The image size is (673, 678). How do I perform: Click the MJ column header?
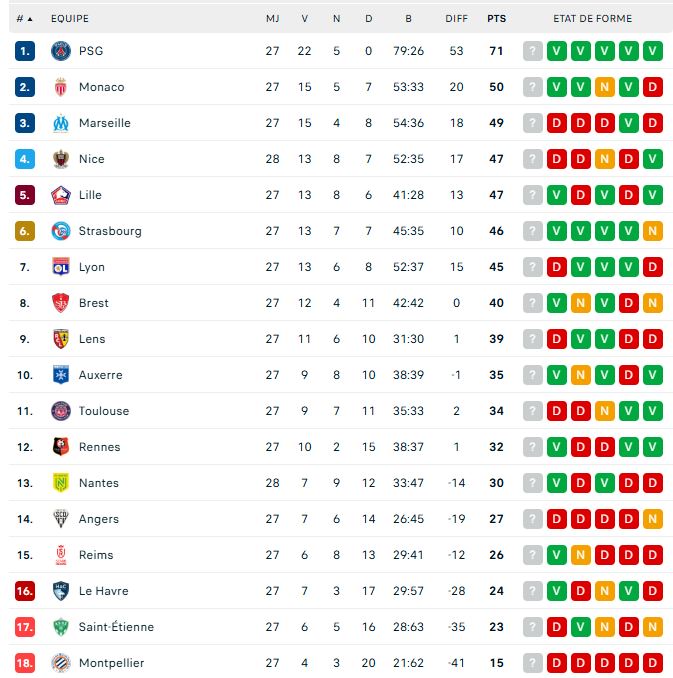[272, 19]
